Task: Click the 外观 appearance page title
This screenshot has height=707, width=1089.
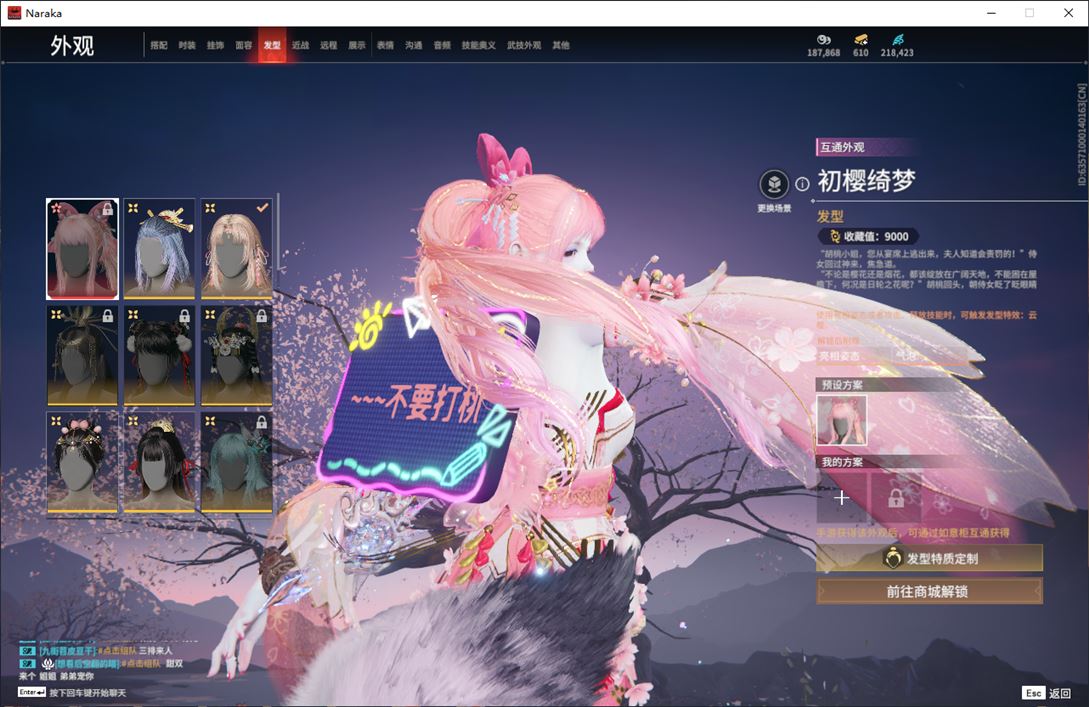Action: [x=72, y=46]
